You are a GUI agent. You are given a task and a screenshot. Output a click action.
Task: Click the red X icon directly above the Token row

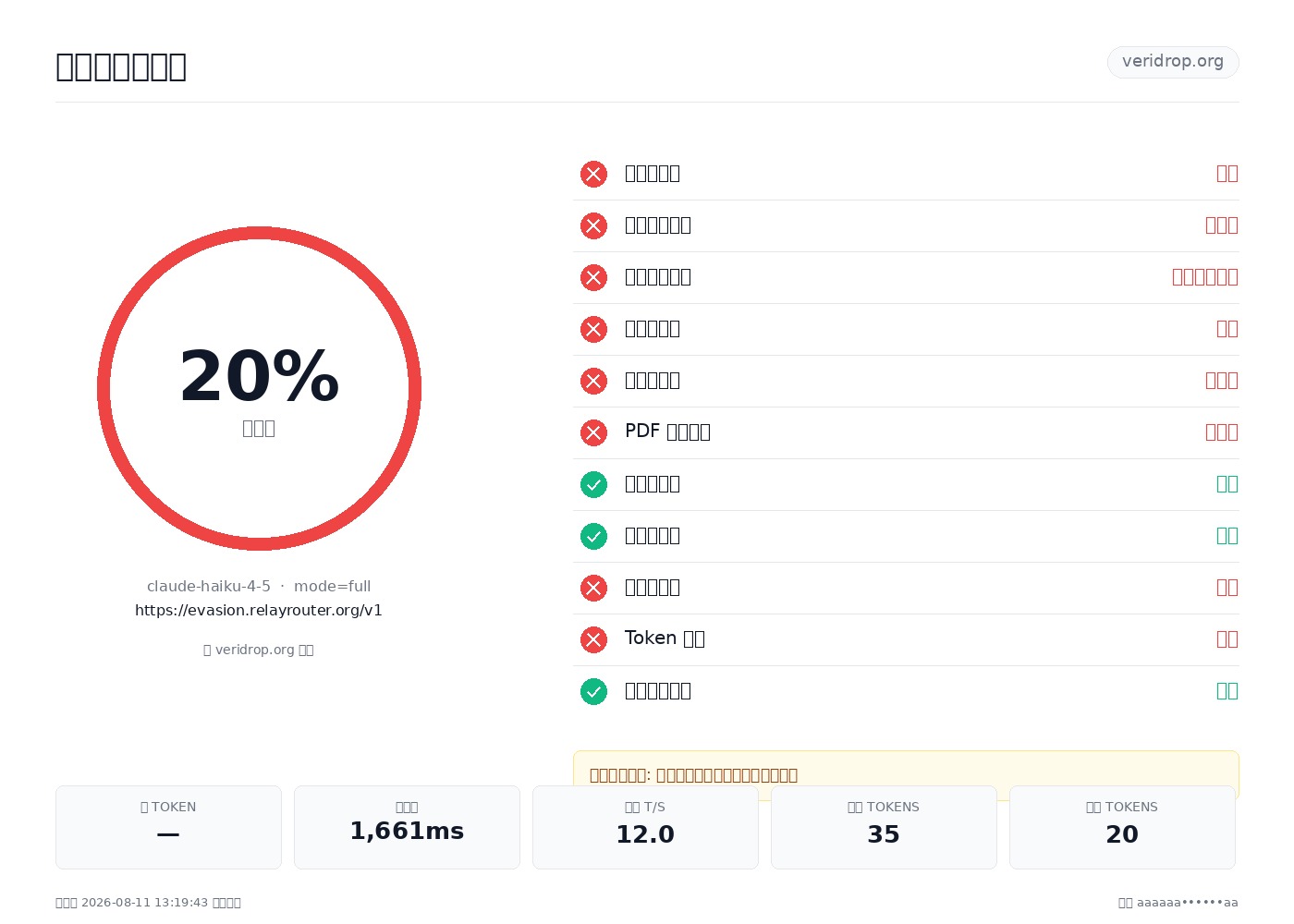(x=593, y=588)
